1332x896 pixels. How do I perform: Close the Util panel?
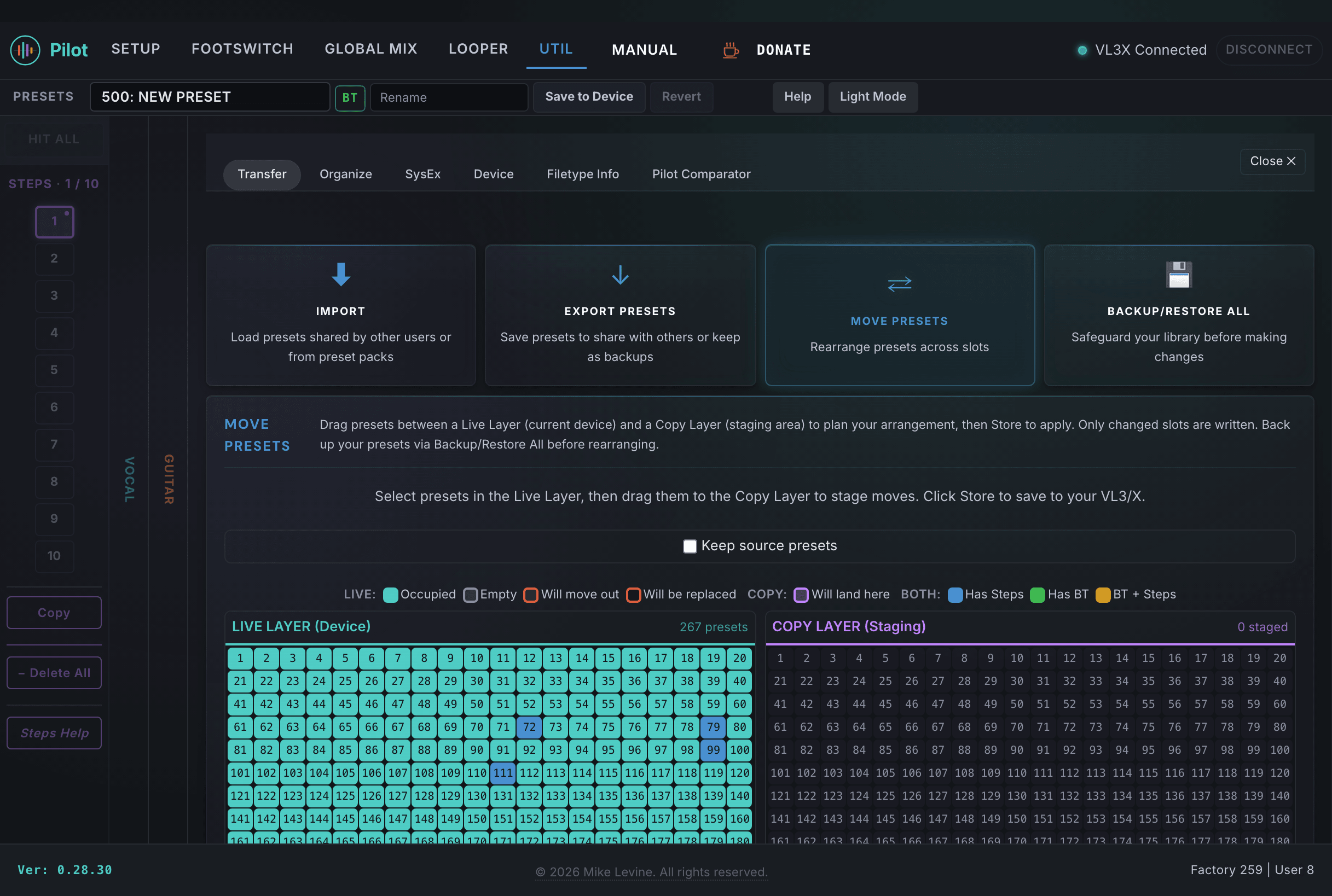pyautogui.click(x=1272, y=161)
